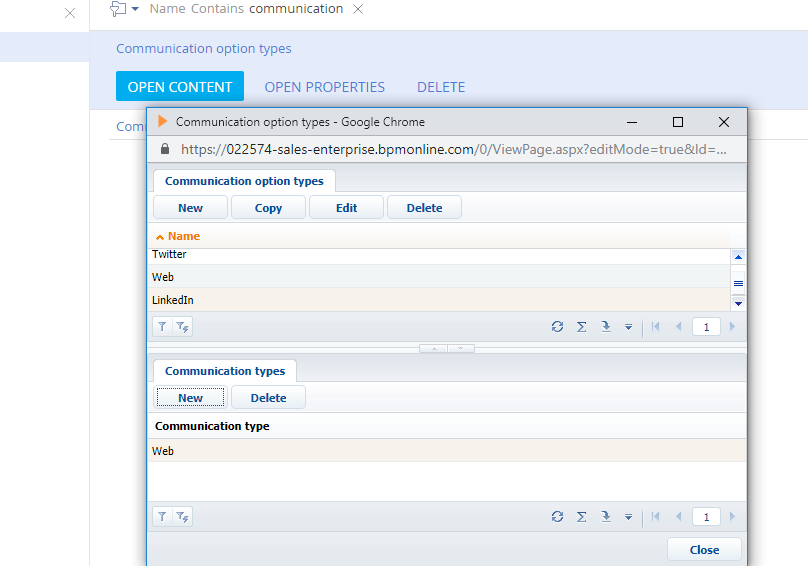
Task: Click the Close button of popup
Action: click(704, 550)
